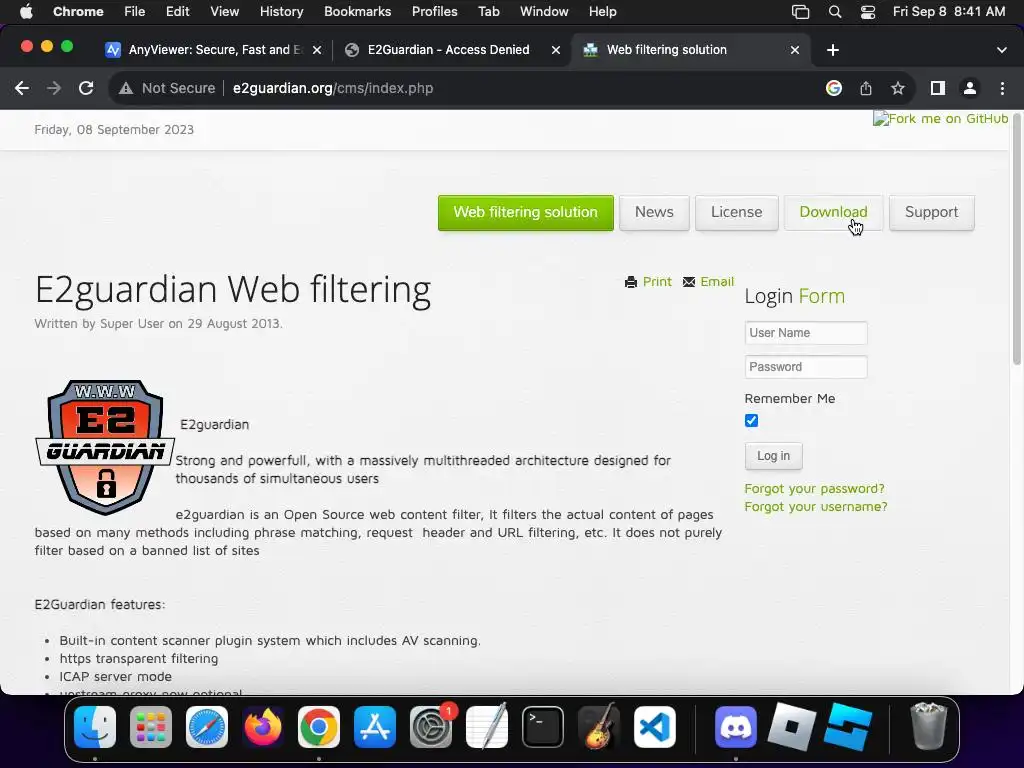Screen dimensions: 1024x768
Task: Bookmark this page with the star
Action: point(898,88)
